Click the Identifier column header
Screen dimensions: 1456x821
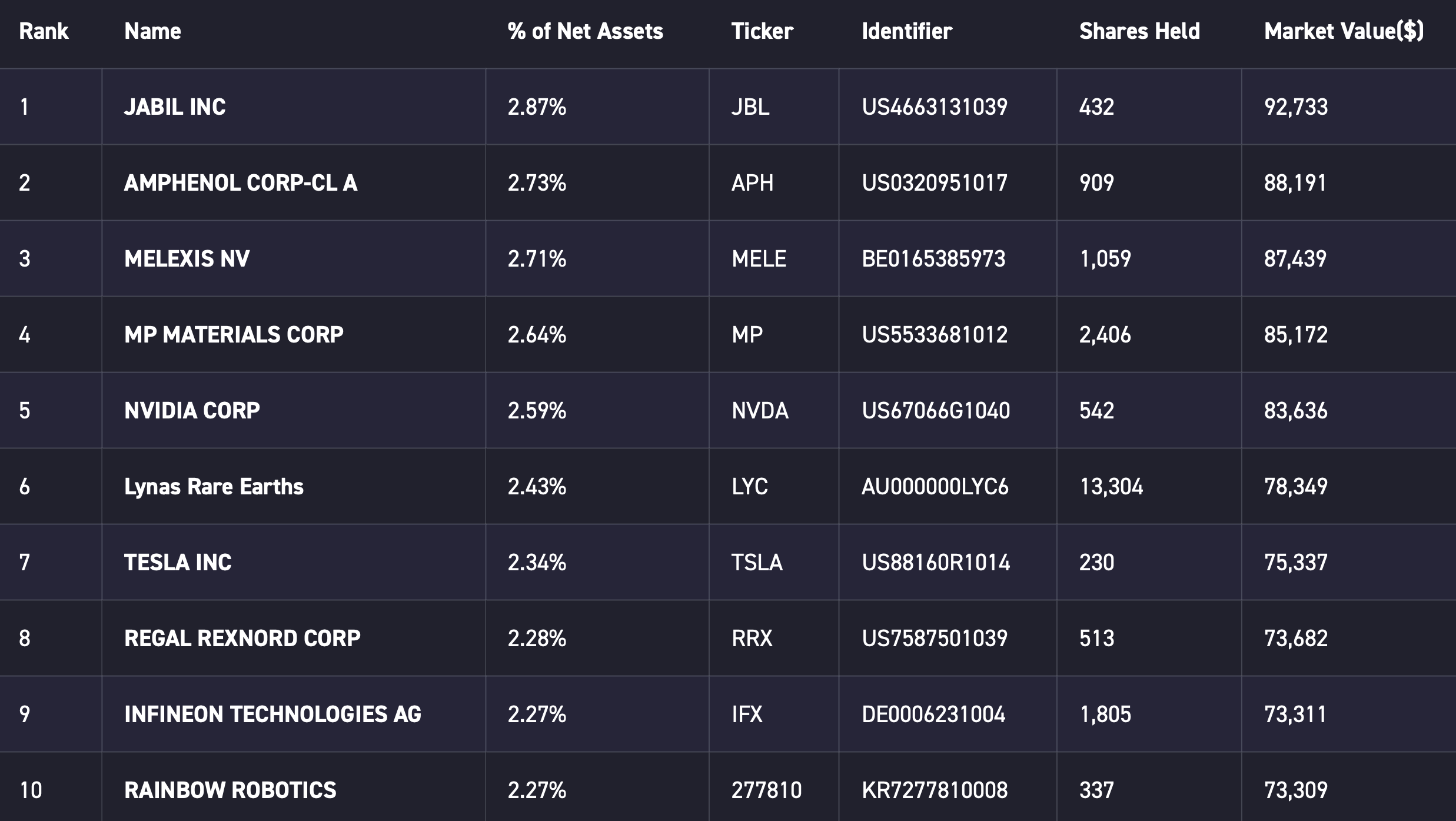(x=907, y=31)
